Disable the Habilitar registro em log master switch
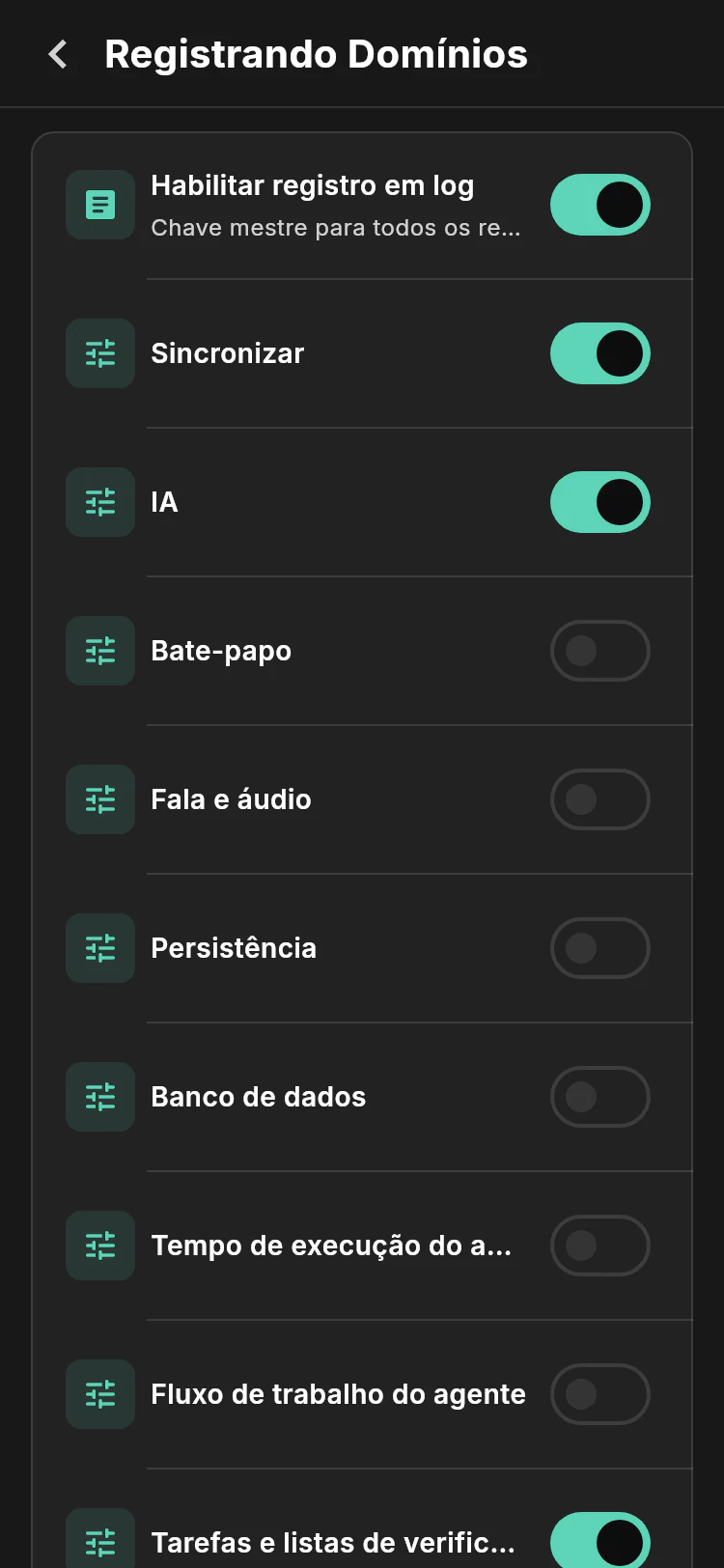 click(x=600, y=205)
